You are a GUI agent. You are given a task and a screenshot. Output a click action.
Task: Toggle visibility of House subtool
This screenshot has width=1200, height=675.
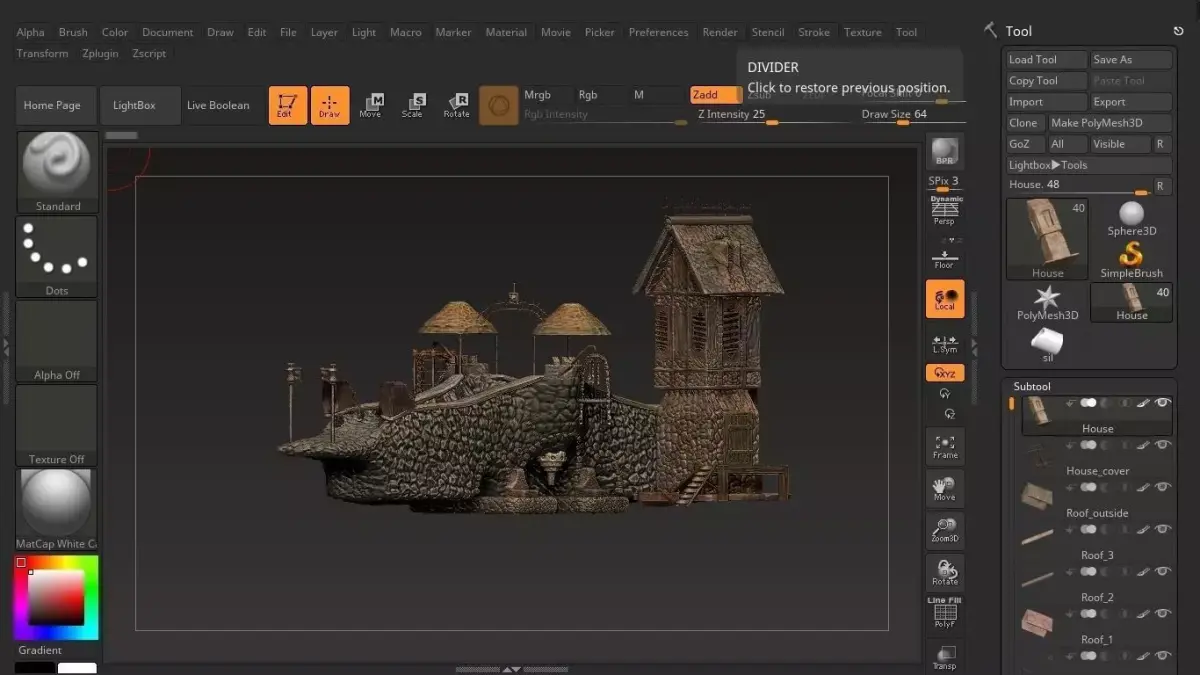tap(1163, 403)
